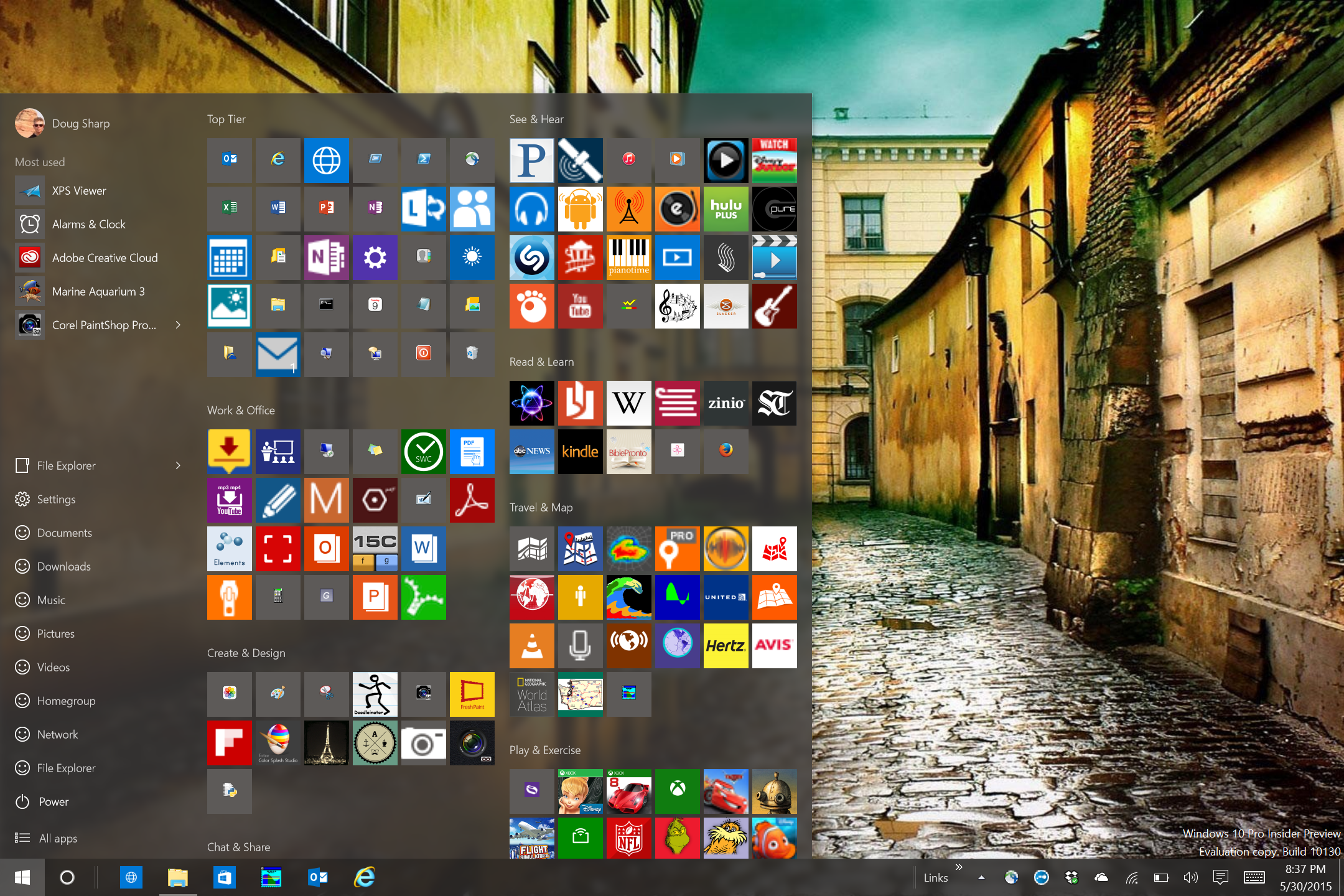Click the Travel & Map group heading

541,507
